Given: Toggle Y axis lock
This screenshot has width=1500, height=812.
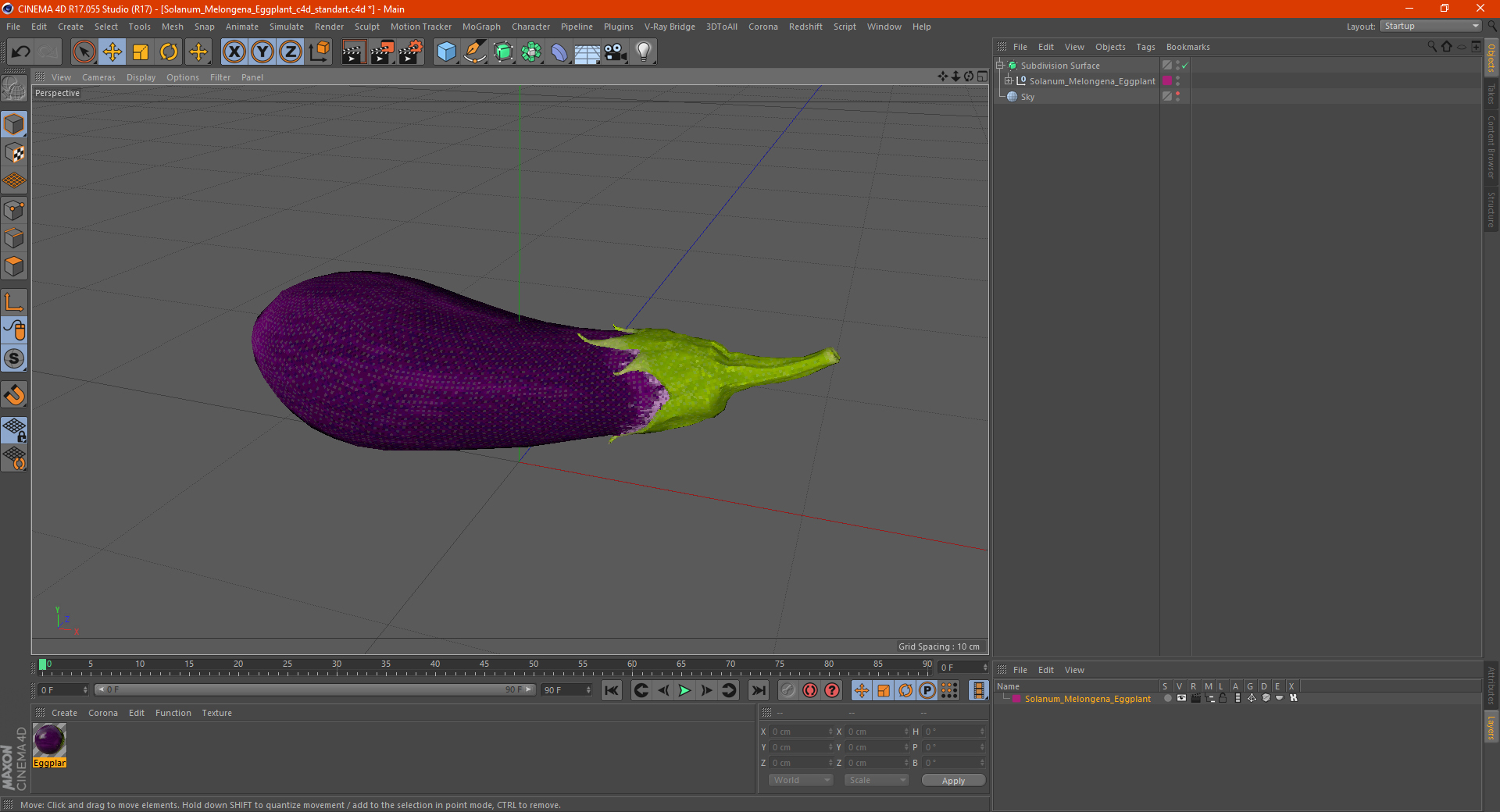Looking at the screenshot, I should coord(262,52).
